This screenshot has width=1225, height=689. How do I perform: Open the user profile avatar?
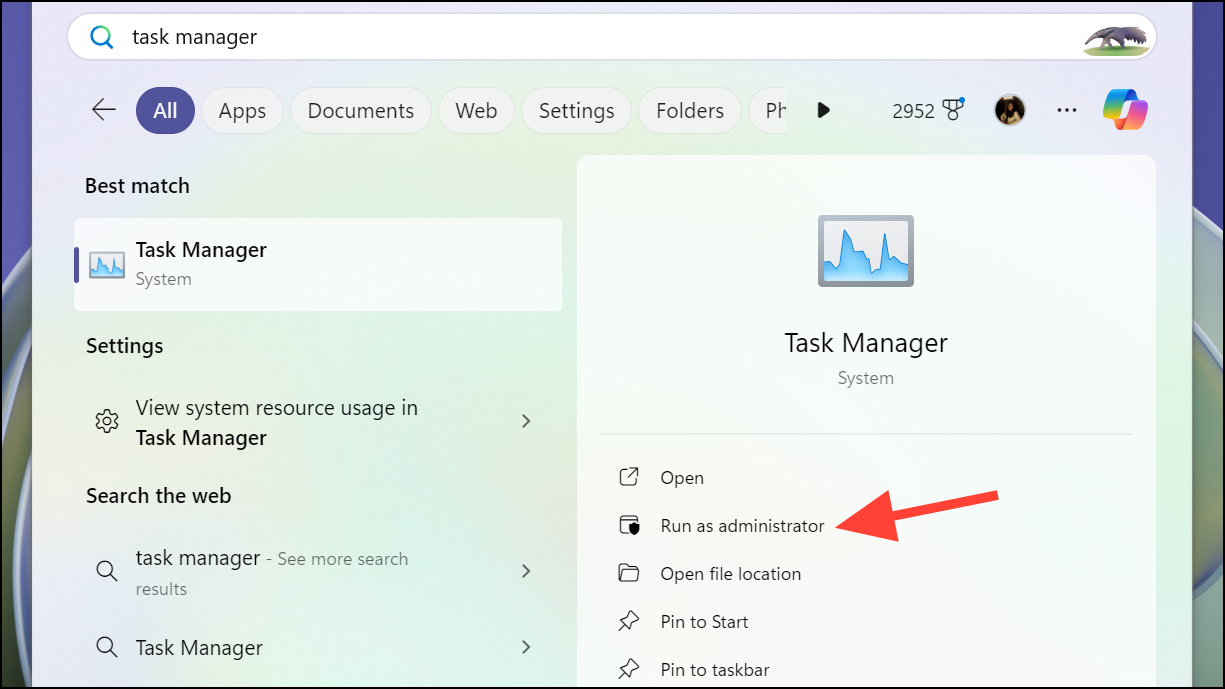[1010, 110]
